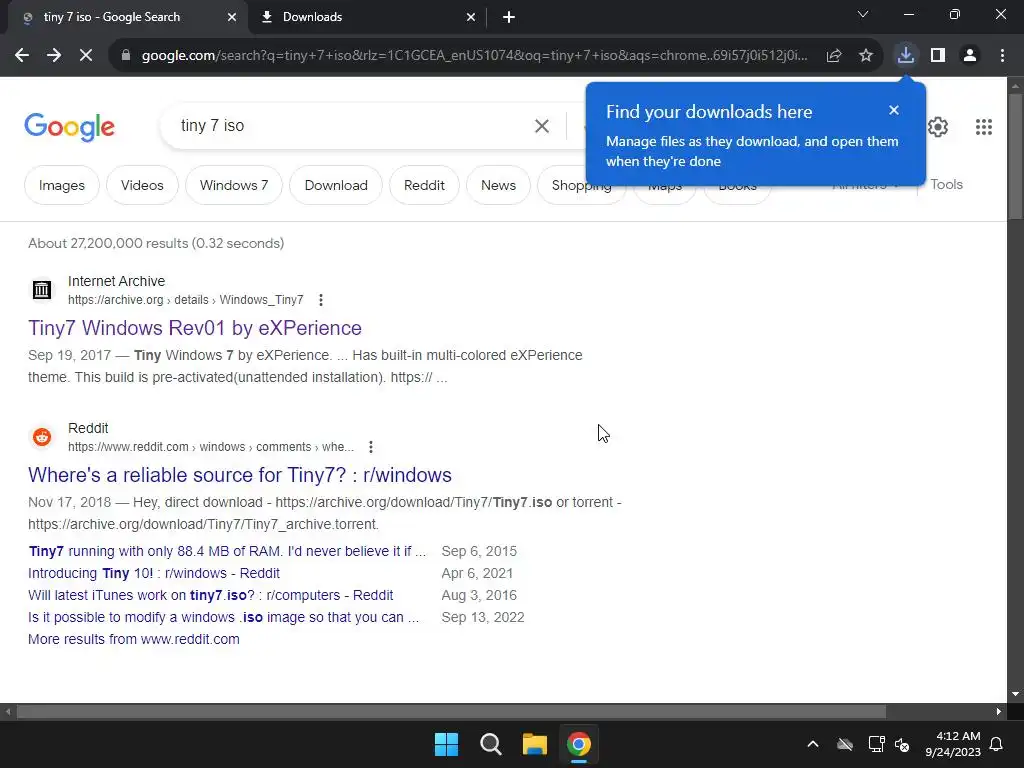Viewport: 1024px width, 768px height.
Task: Go forward to the next page
Action: pyautogui.click(x=54, y=56)
